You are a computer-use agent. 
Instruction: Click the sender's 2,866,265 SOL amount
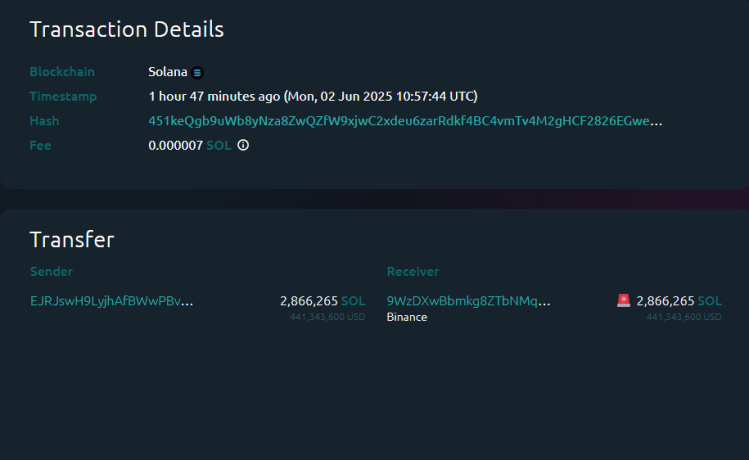click(322, 300)
